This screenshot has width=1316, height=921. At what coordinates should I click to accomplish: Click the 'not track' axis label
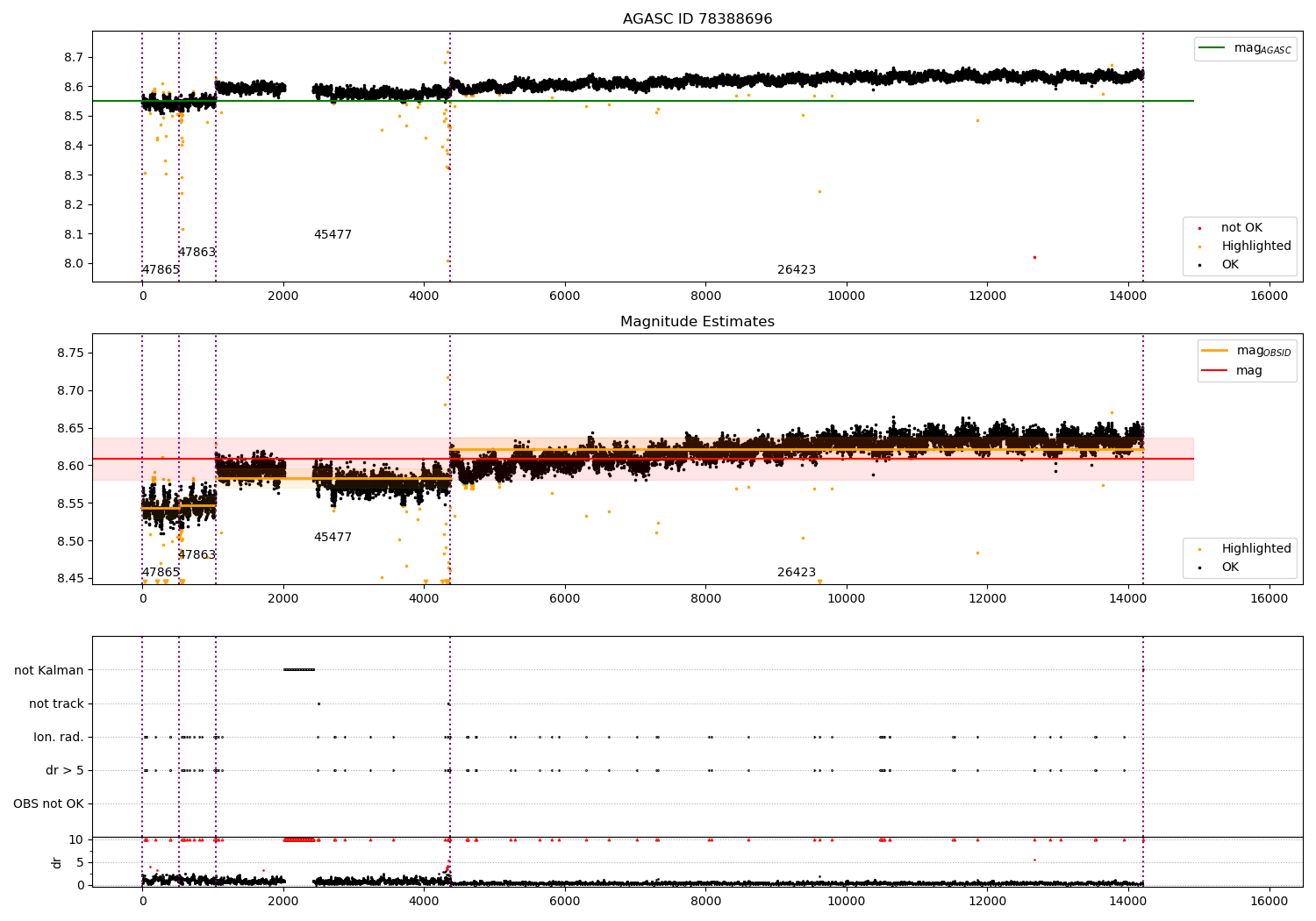[x=56, y=703]
